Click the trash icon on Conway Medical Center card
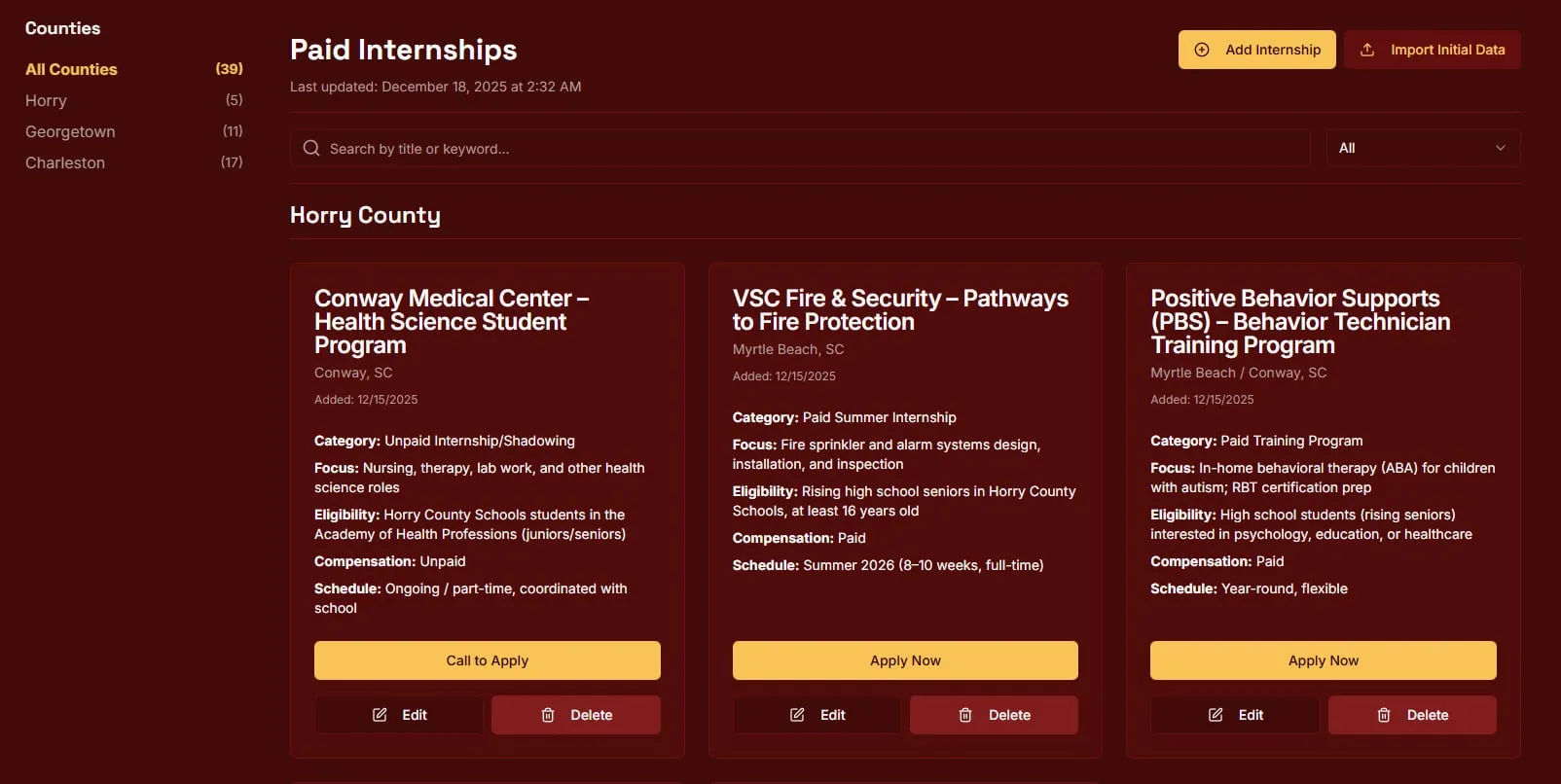This screenshot has height=784, width=1561. pos(548,715)
